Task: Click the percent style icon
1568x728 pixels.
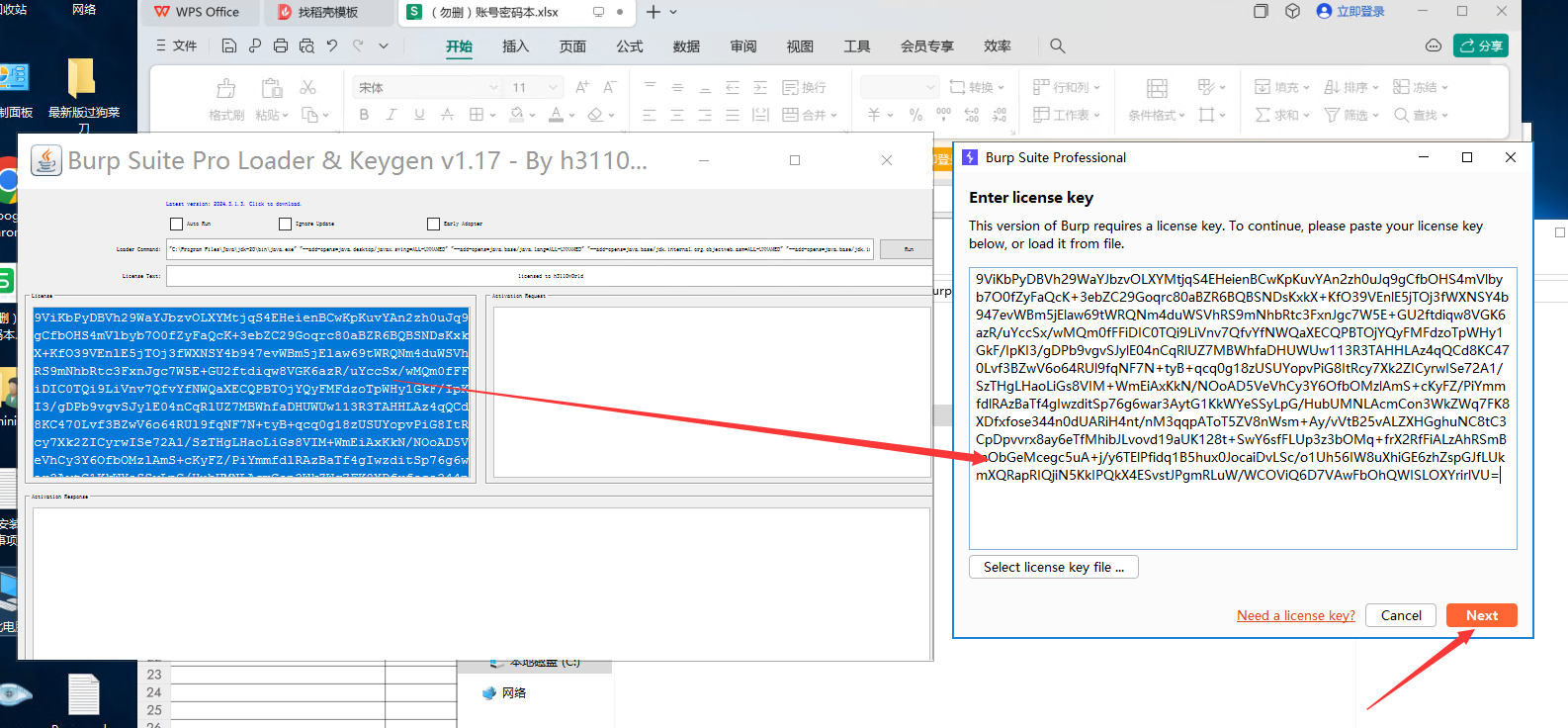Action: click(915, 115)
